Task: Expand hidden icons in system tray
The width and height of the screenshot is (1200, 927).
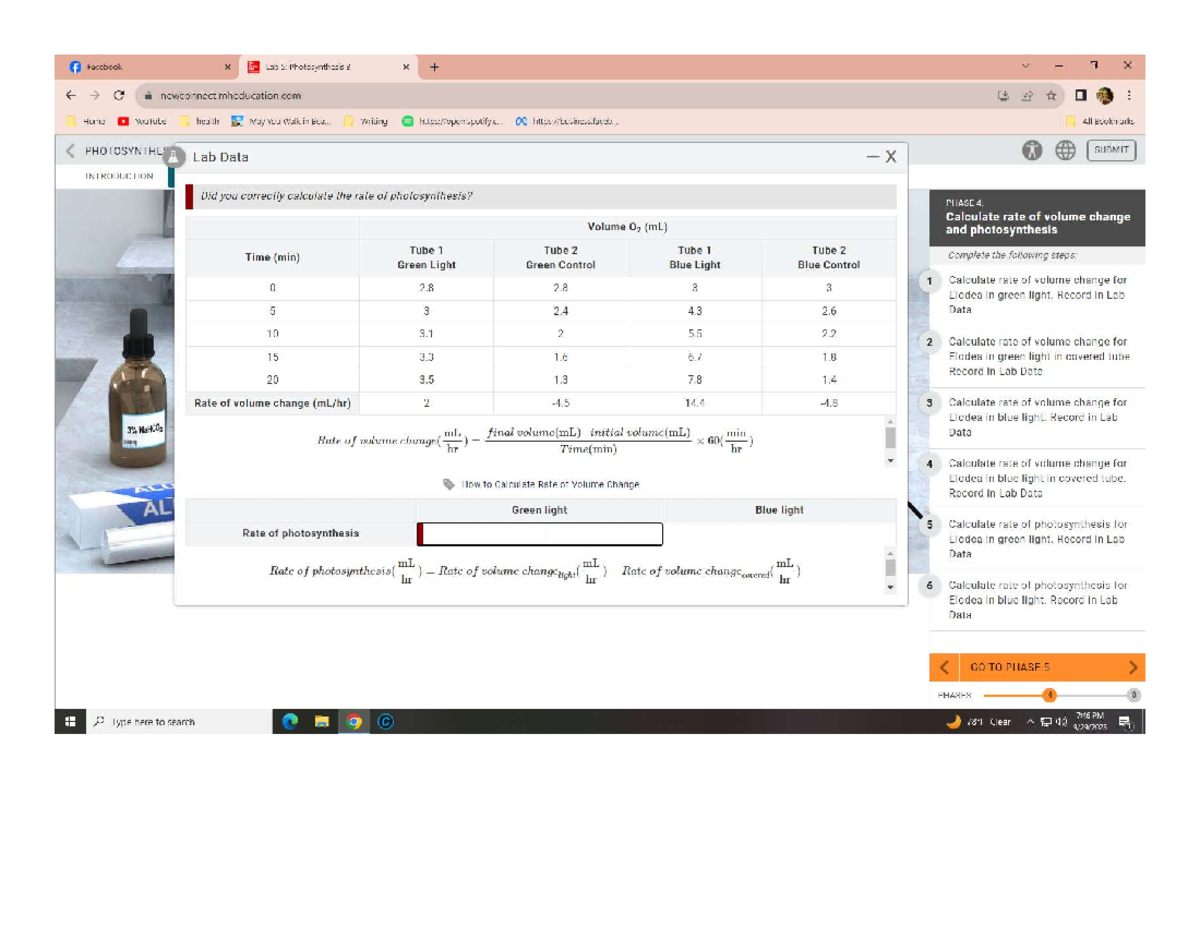Action: pos(1032,720)
